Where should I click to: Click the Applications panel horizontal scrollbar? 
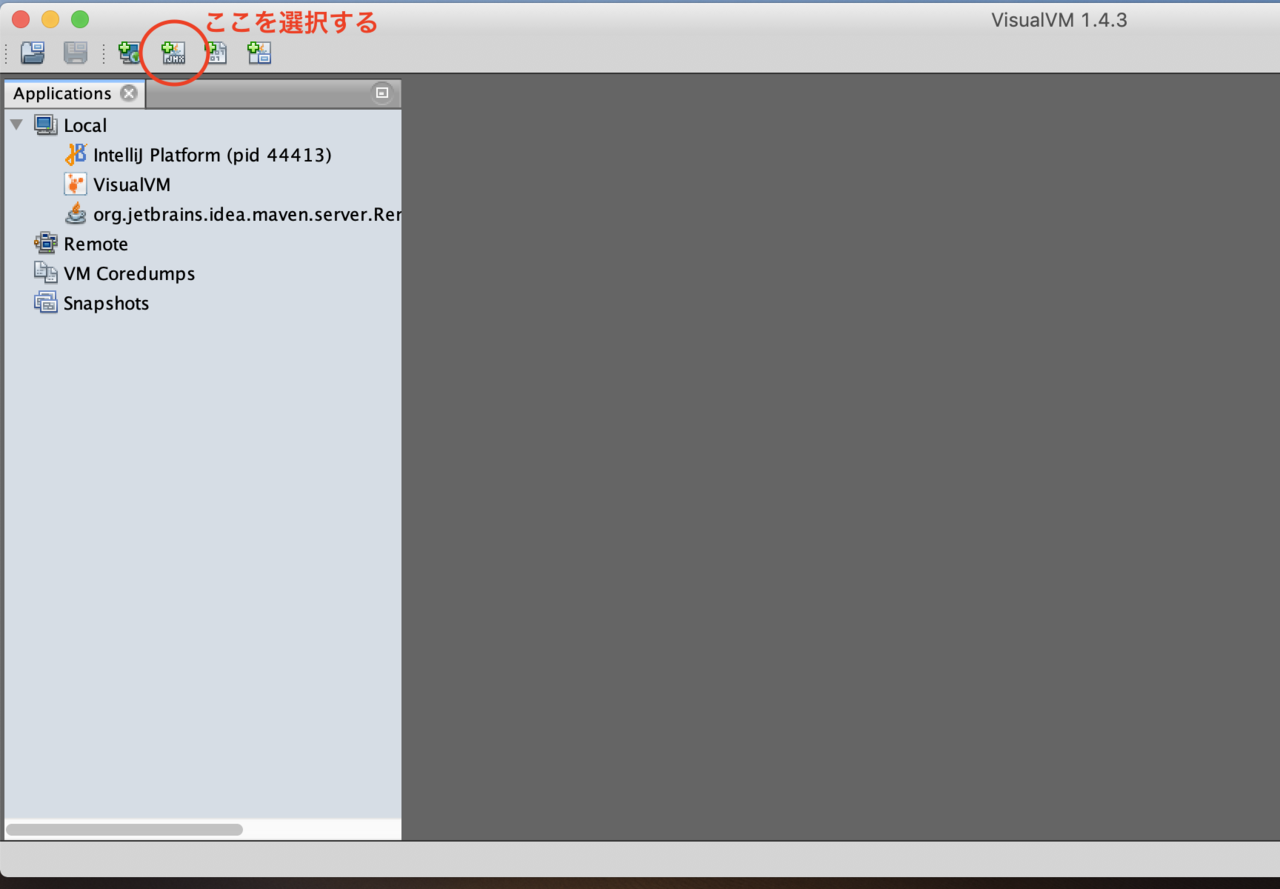[124, 830]
